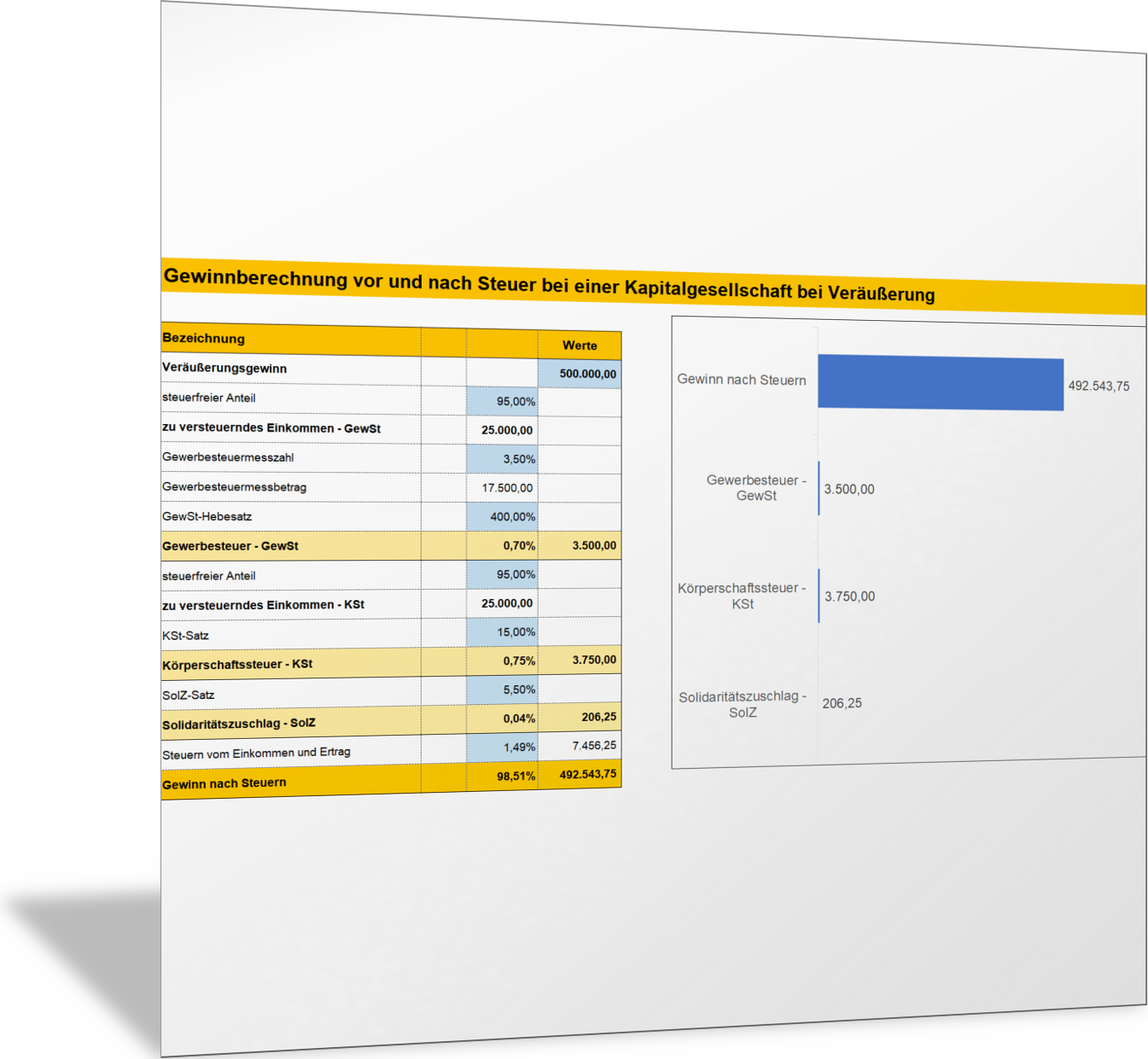
Task: Click the Bezeichnung header cell
Action: tap(290, 339)
